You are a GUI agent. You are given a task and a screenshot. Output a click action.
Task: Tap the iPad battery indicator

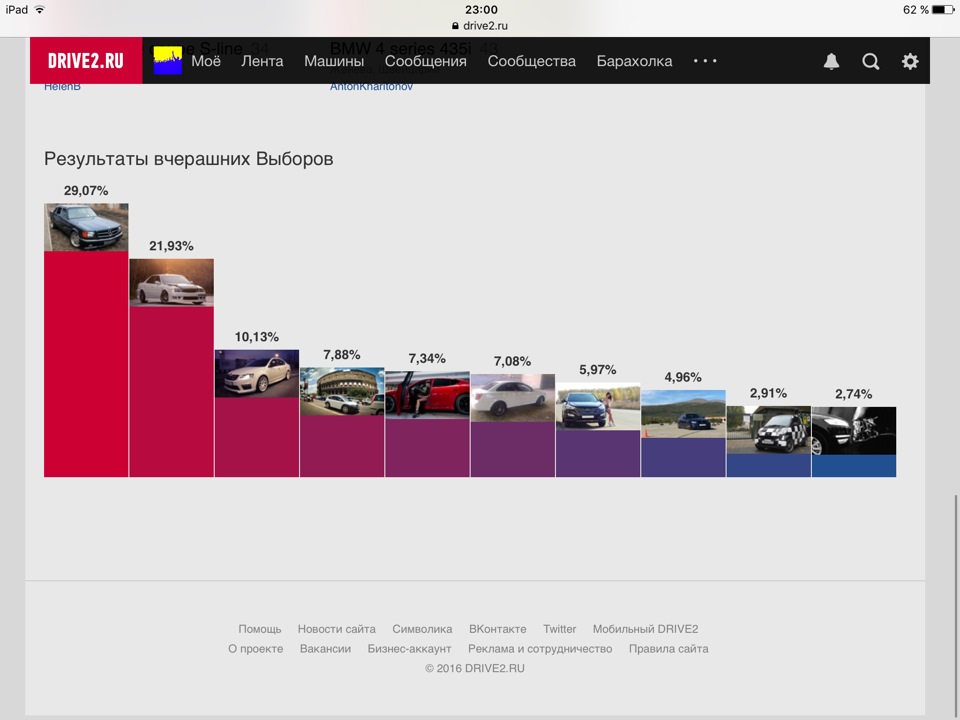click(943, 10)
